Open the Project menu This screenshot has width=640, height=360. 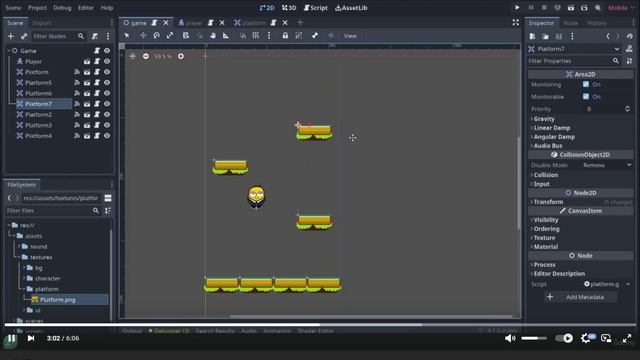tap(37, 8)
